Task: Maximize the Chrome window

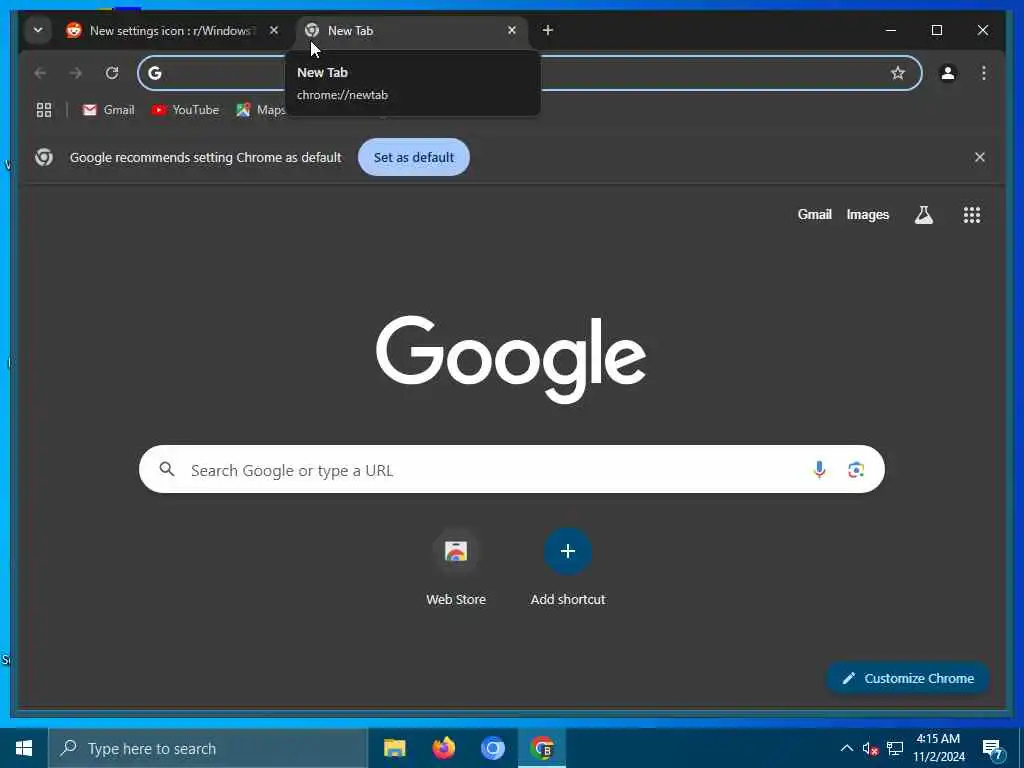Action: [x=936, y=30]
